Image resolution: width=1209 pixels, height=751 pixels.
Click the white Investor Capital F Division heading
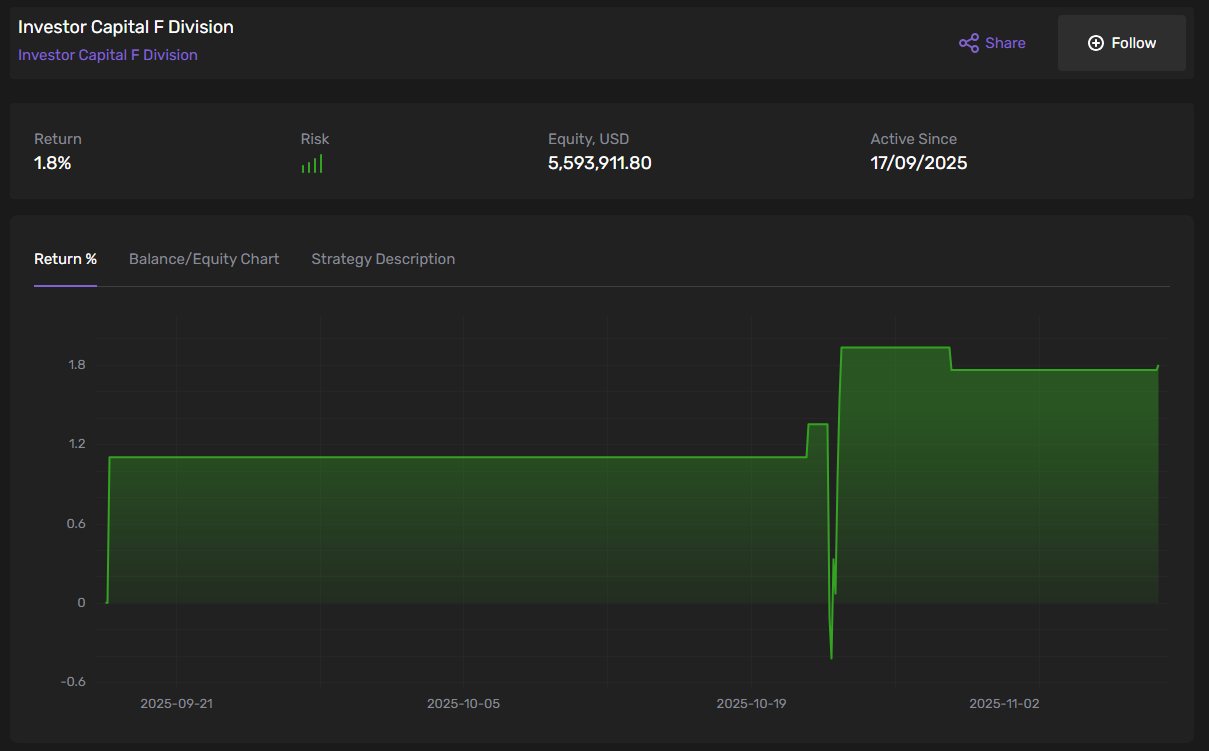[126, 27]
